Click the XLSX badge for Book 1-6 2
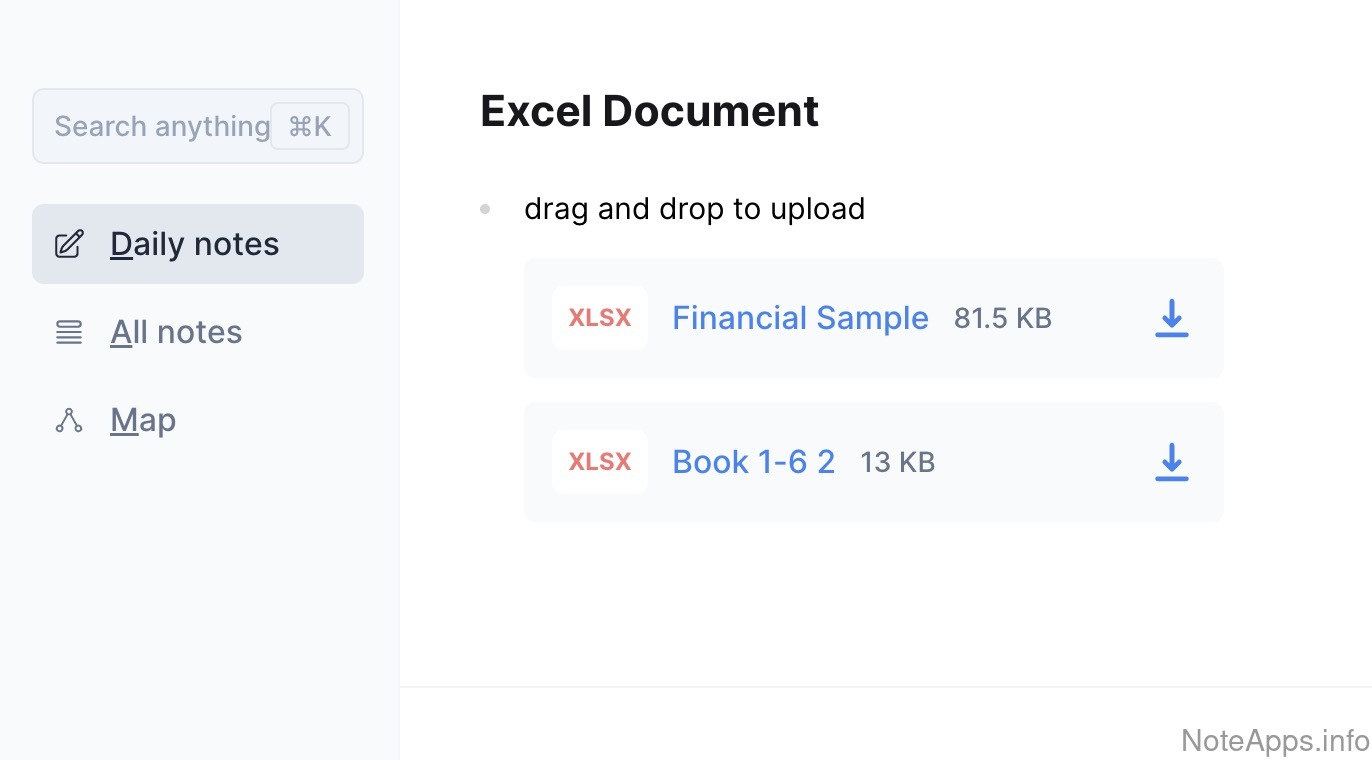 click(x=600, y=462)
